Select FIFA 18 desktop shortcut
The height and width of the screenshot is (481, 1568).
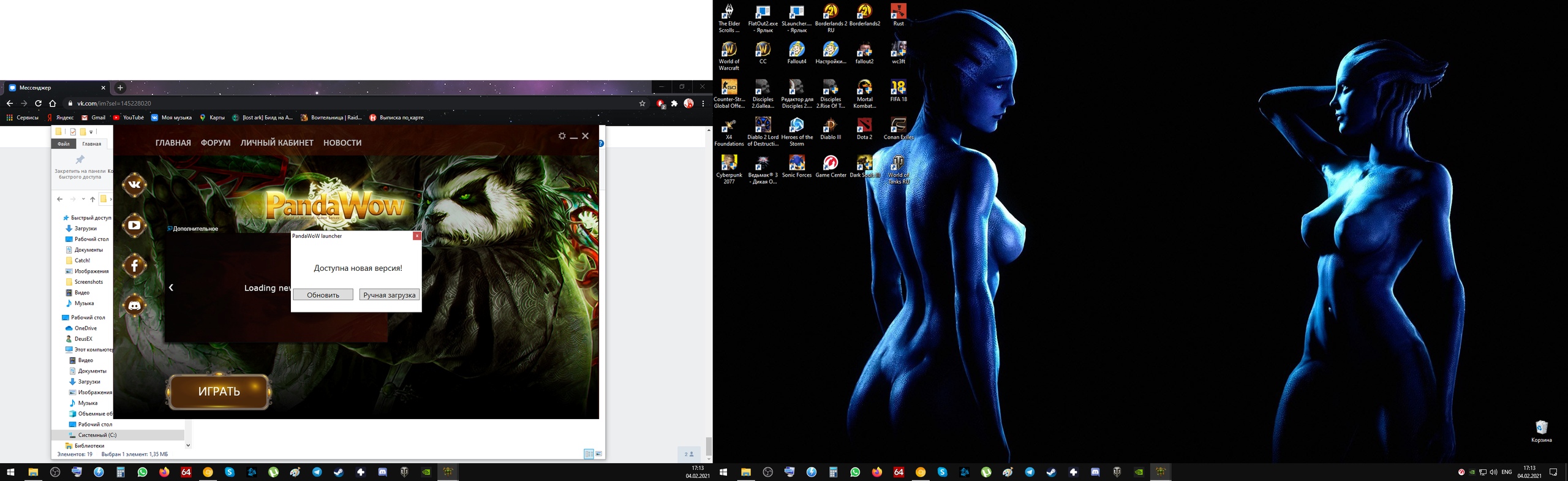899,91
